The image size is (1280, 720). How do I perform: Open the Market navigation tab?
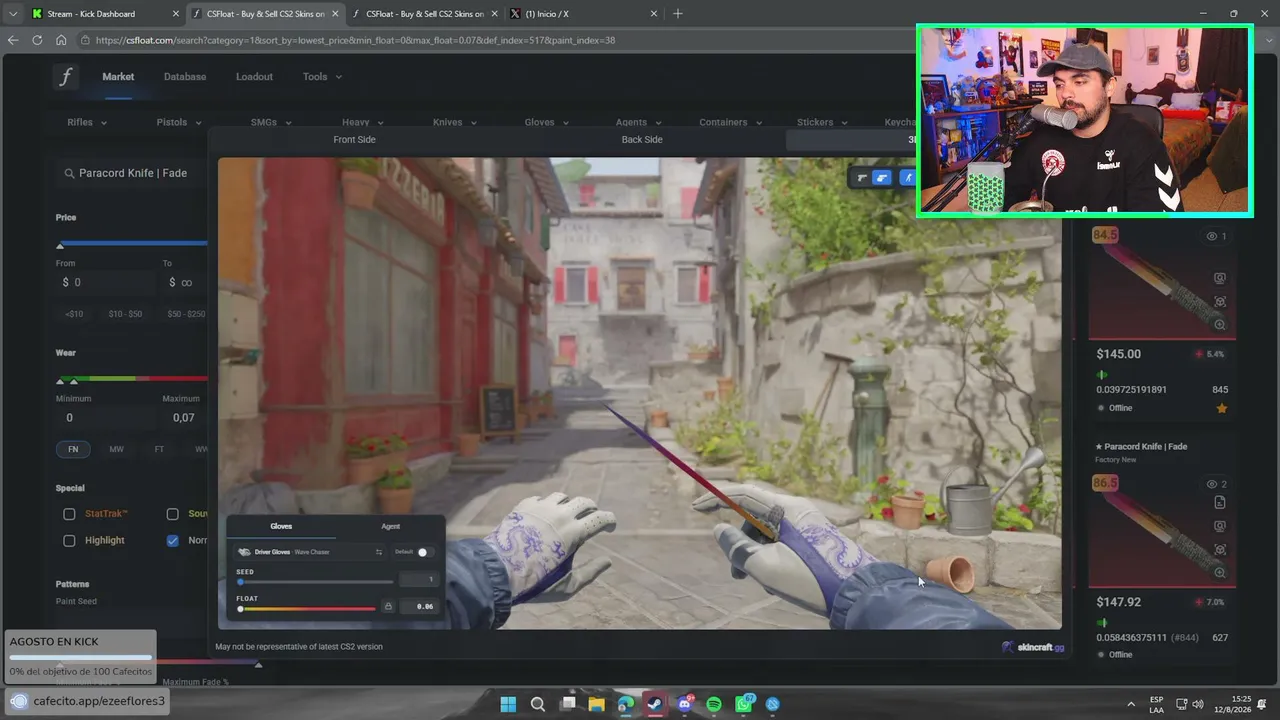pos(118,77)
